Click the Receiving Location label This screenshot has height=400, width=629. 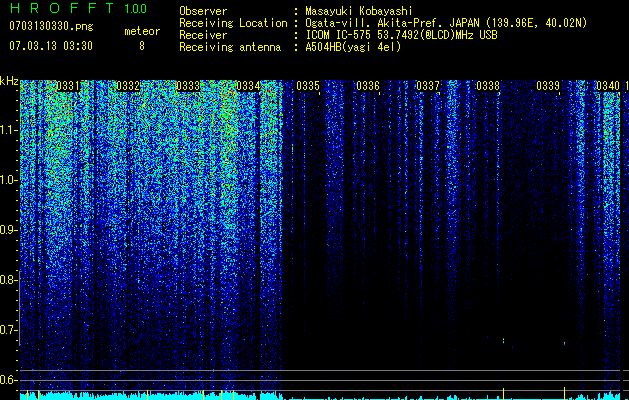233,23
